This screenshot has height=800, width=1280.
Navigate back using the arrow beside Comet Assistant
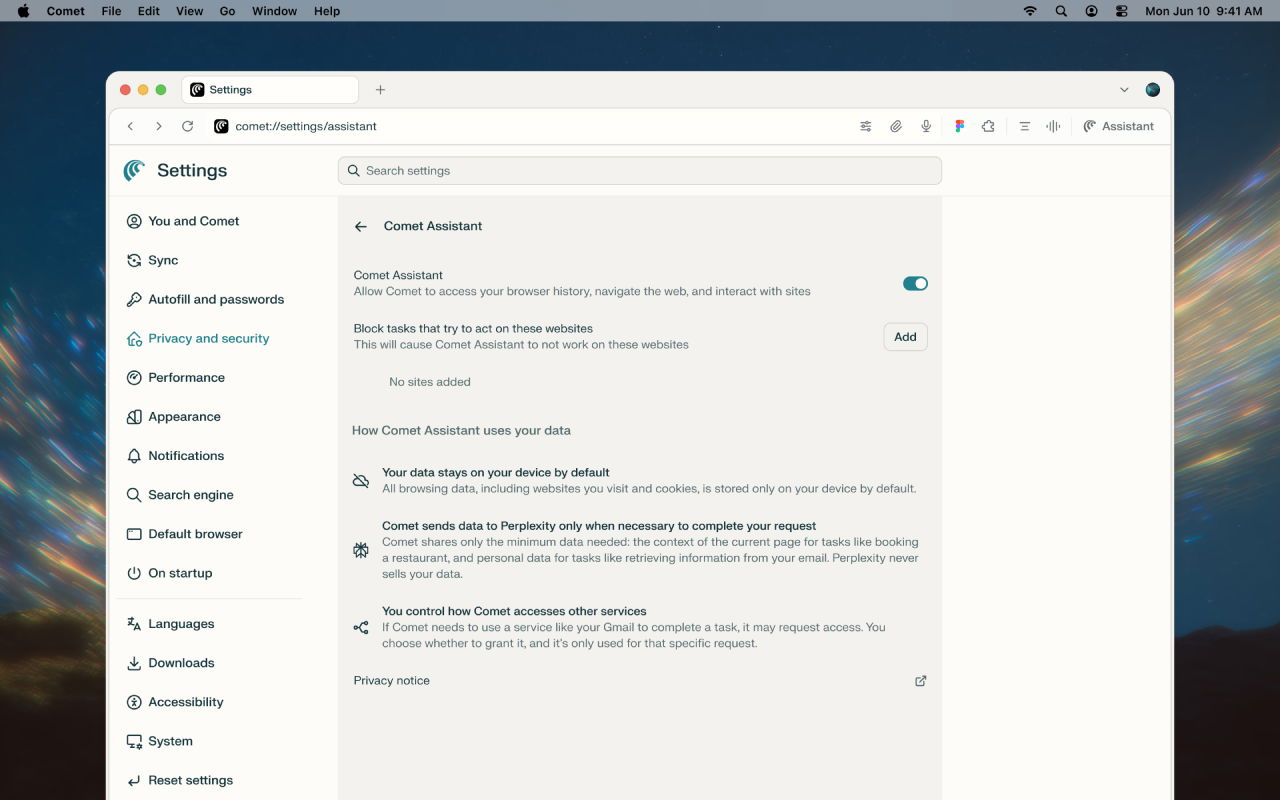pos(360,226)
